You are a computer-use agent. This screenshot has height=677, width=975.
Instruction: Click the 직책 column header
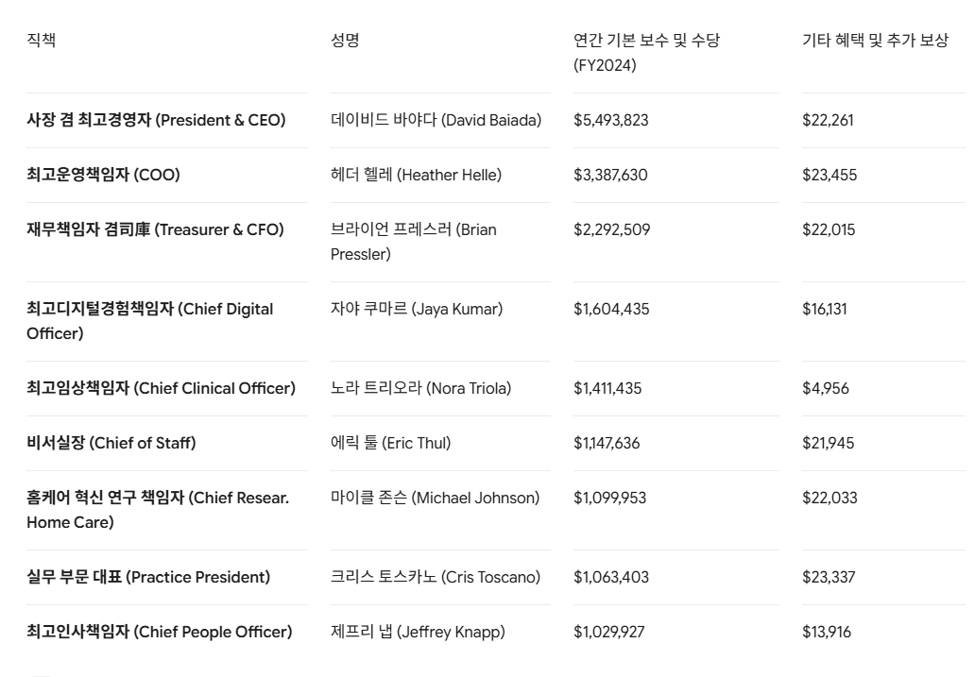click(x=41, y=40)
